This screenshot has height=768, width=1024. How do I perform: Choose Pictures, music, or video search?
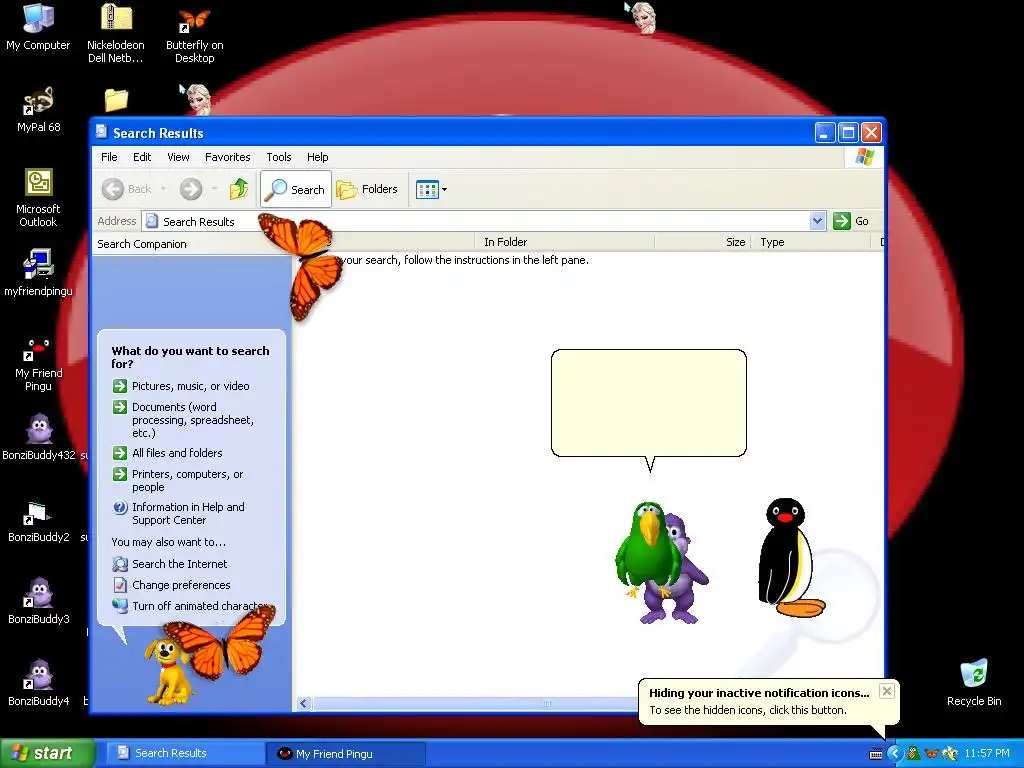[181, 386]
